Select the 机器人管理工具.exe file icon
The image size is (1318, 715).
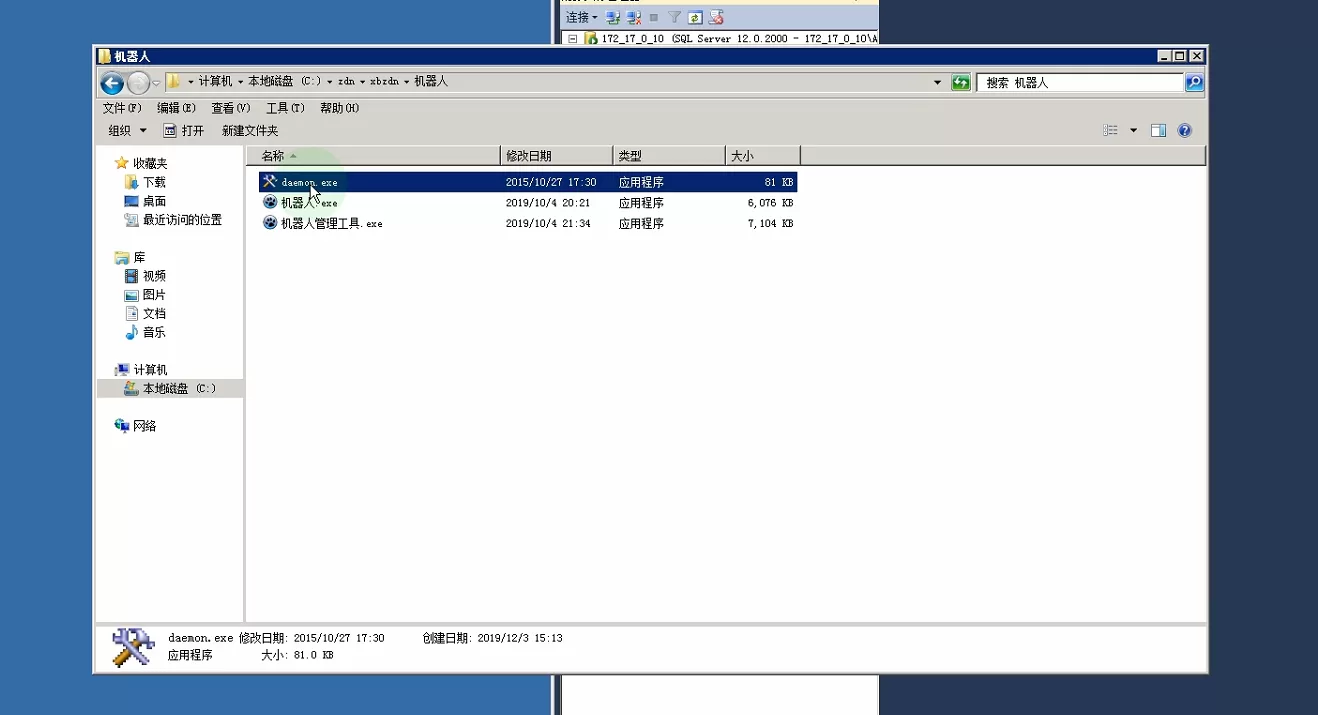(270, 223)
